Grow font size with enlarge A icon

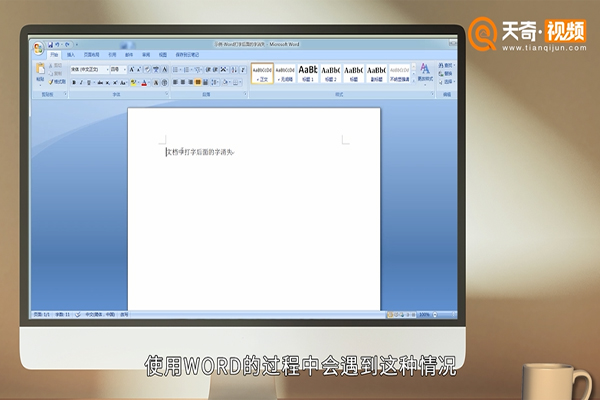pos(132,70)
